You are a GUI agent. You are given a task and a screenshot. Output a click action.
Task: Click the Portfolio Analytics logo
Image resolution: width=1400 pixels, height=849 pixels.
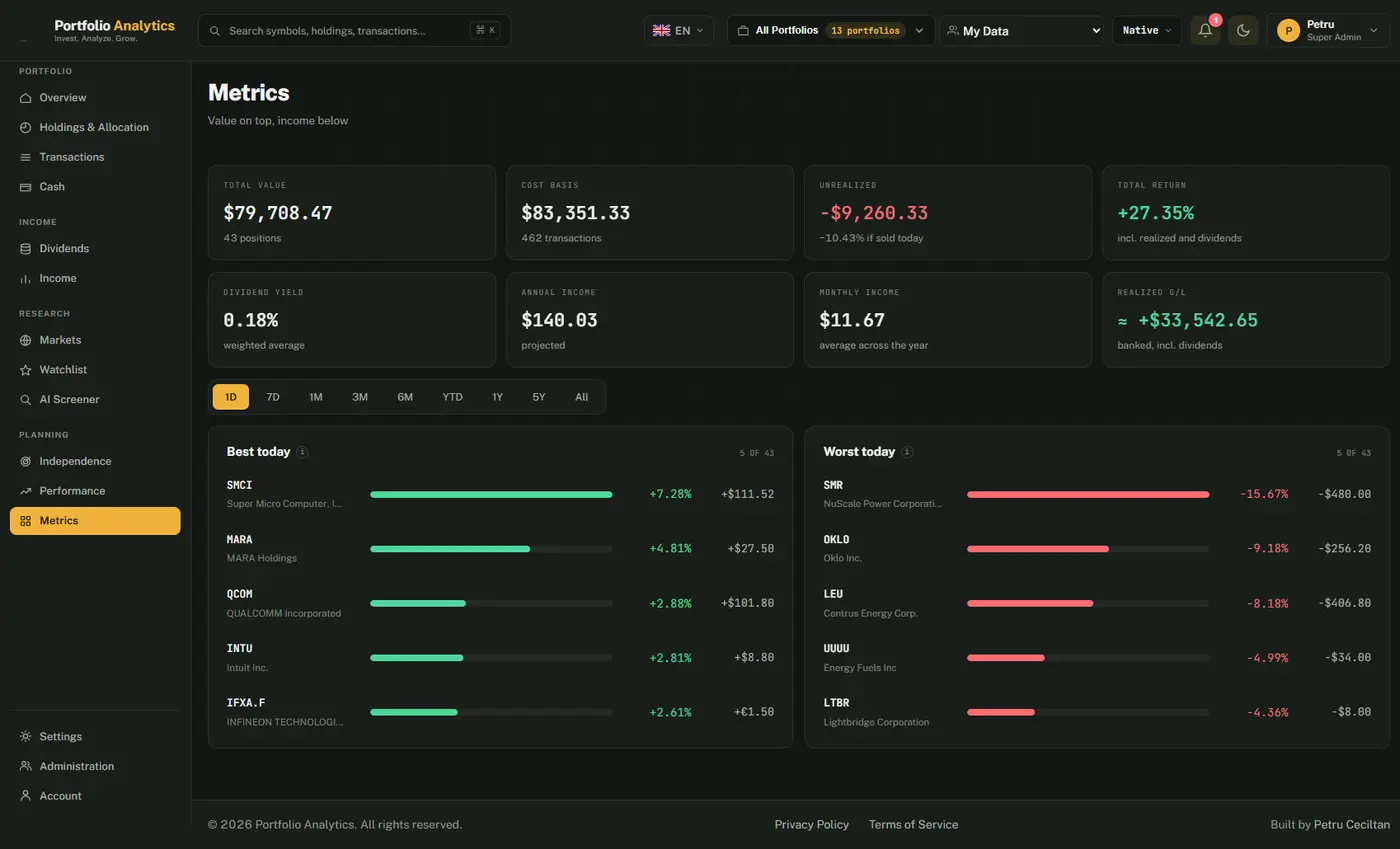click(114, 30)
